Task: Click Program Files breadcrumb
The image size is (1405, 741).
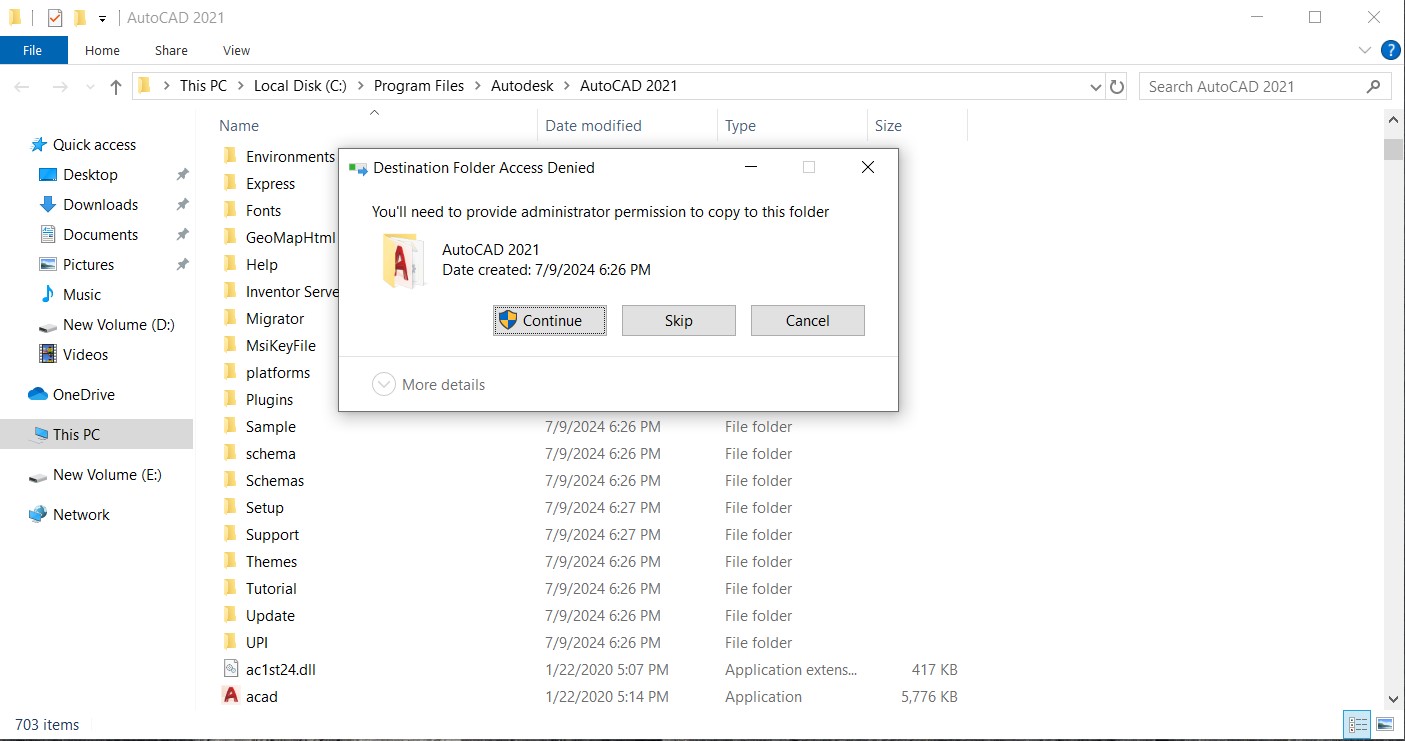Action: click(419, 86)
